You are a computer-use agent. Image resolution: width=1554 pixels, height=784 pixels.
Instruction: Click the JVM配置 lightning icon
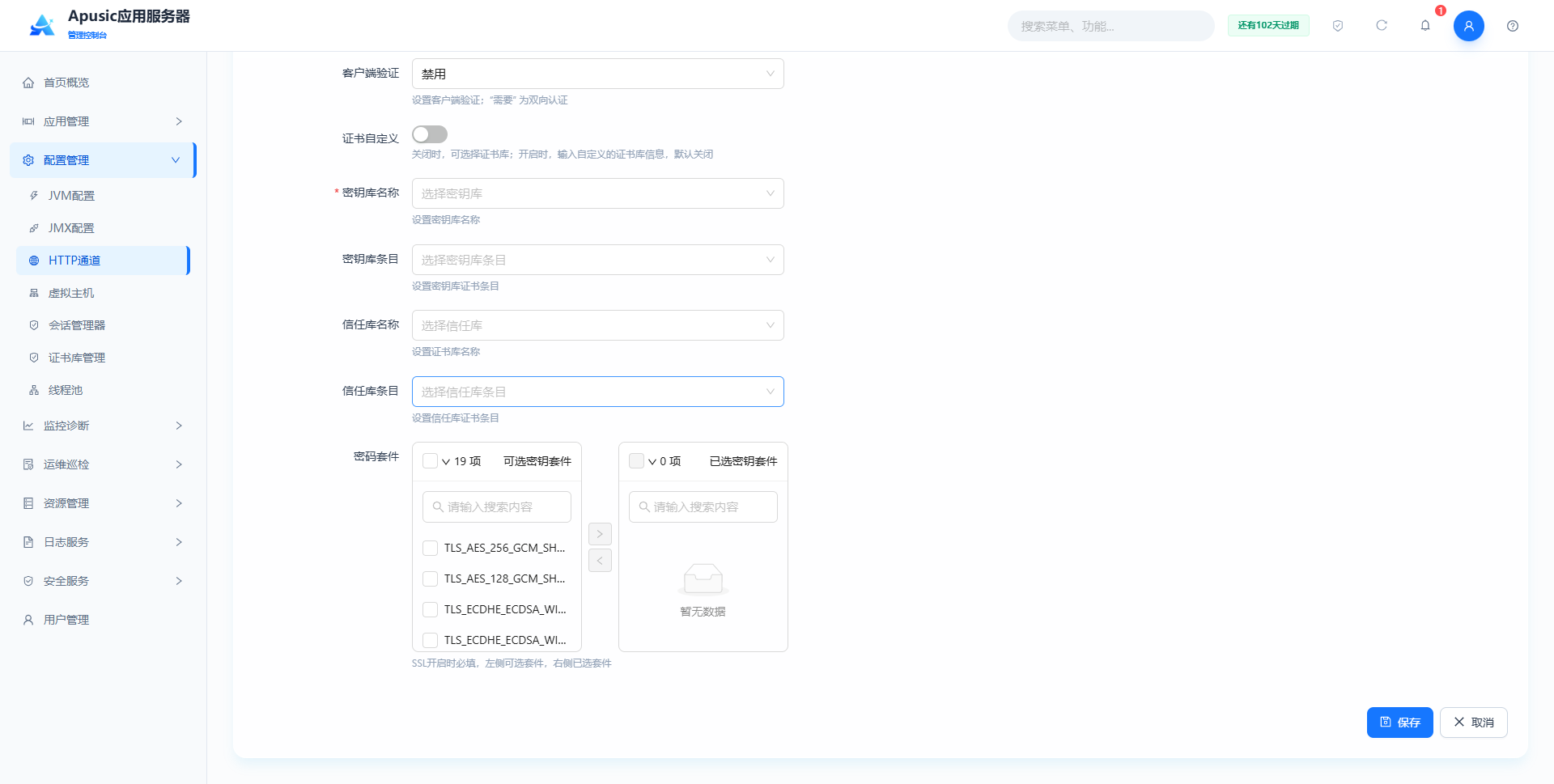tap(34, 196)
